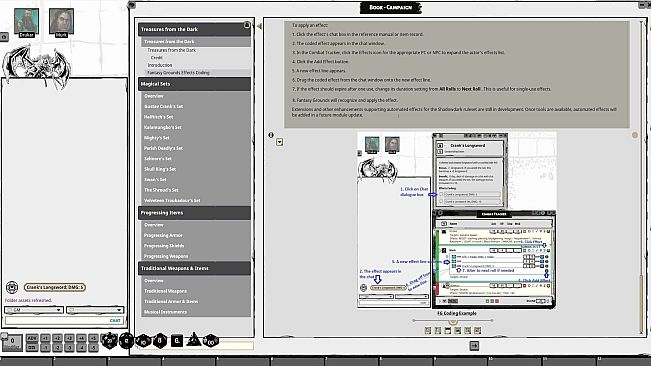Open Halfrinch's Set page

click(x=158, y=117)
